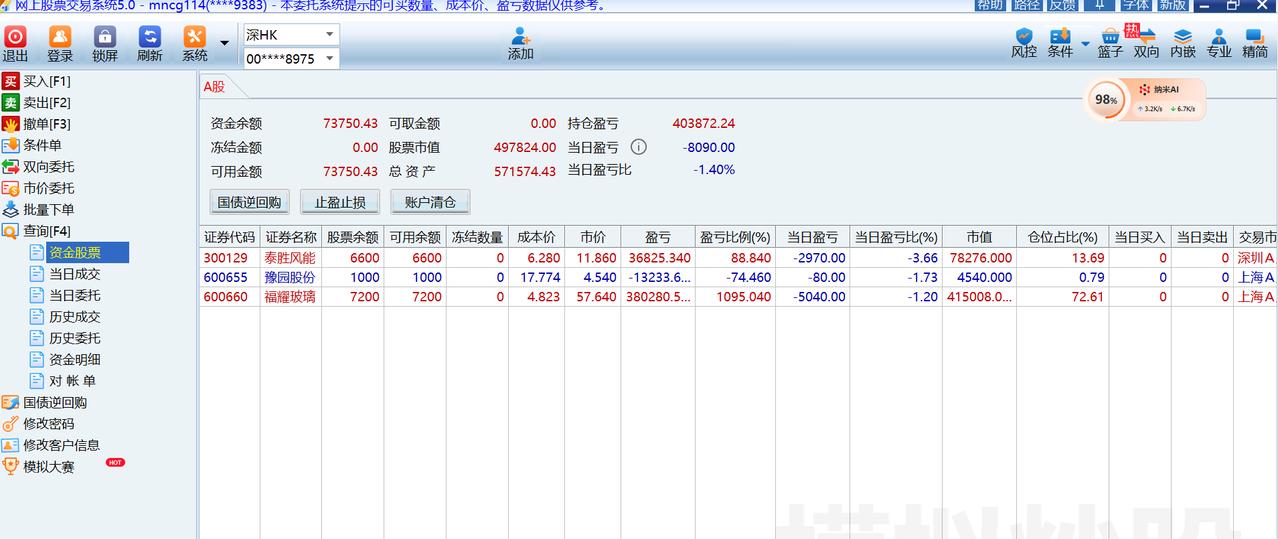1278x539 pixels.
Task: Click the 国债逆回购 button
Action: (x=250, y=202)
